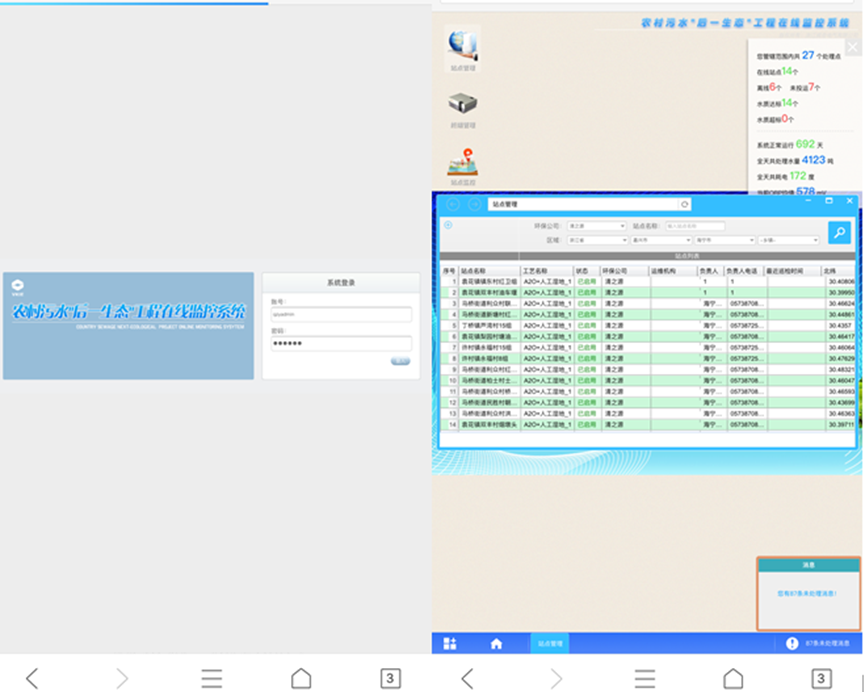865x692 pixels.
Task: Click the home icon in blue taskbar
Action: [496, 644]
